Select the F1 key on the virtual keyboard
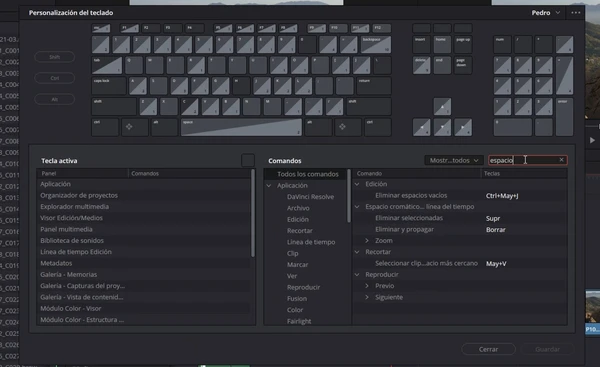 pos(129,28)
